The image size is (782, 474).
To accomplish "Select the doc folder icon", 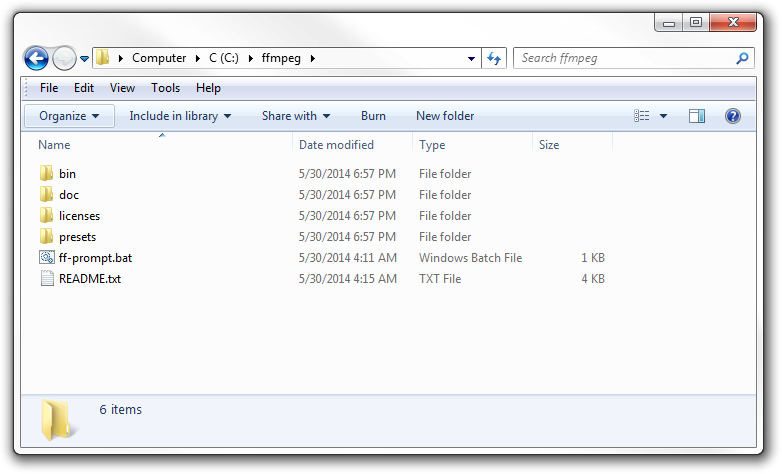I will (x=46, y=194).
